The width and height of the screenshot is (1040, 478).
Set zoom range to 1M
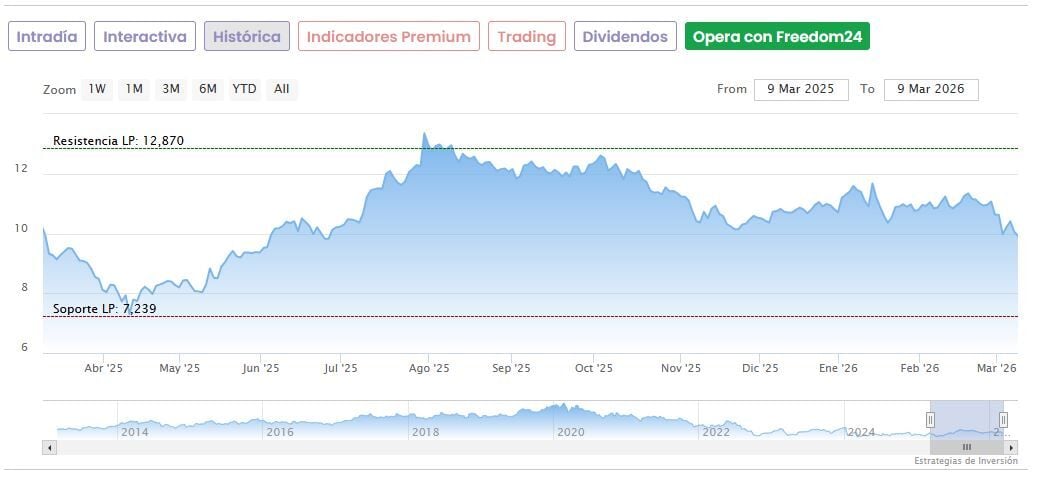pos(134,89)
